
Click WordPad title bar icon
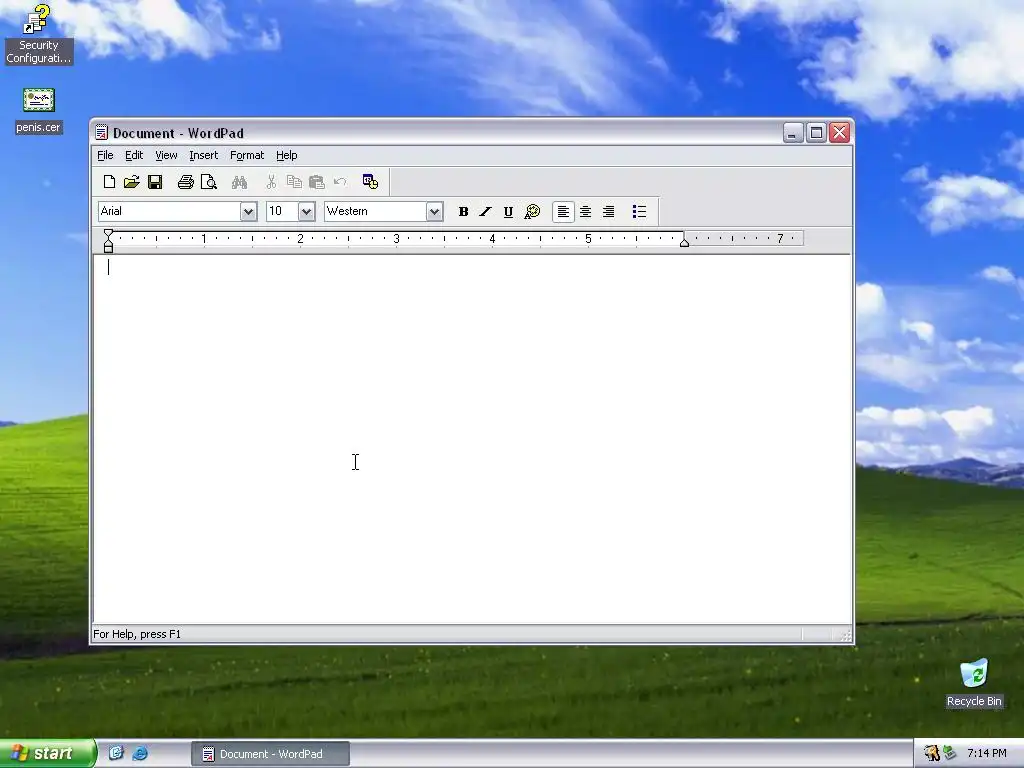click(101, 133)
